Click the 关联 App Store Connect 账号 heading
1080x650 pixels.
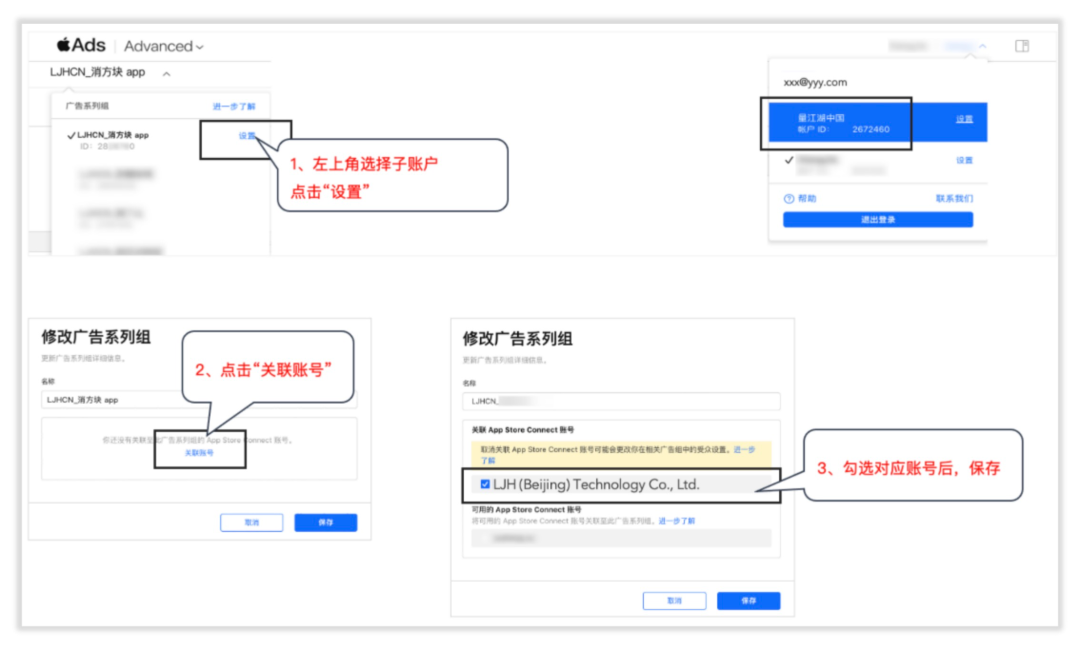[x=523, y=430]
